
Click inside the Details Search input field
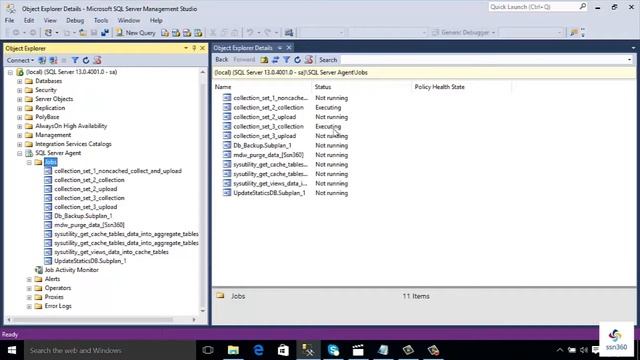click(x=483, y=60)
